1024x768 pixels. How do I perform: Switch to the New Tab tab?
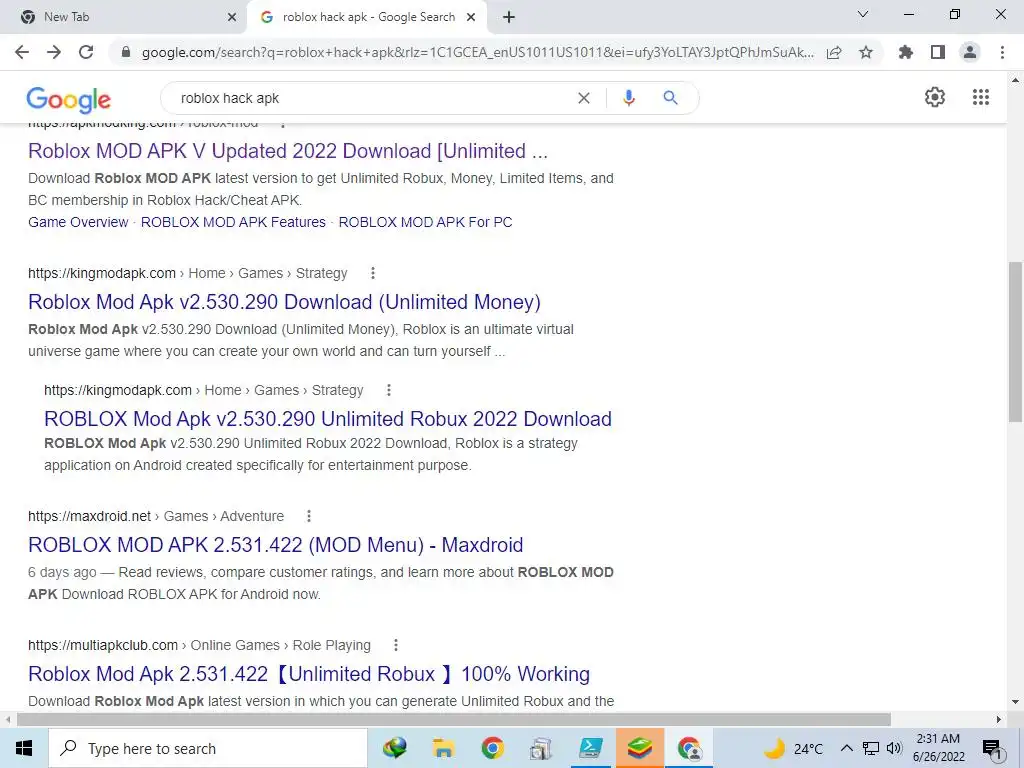tap(124, 18)
